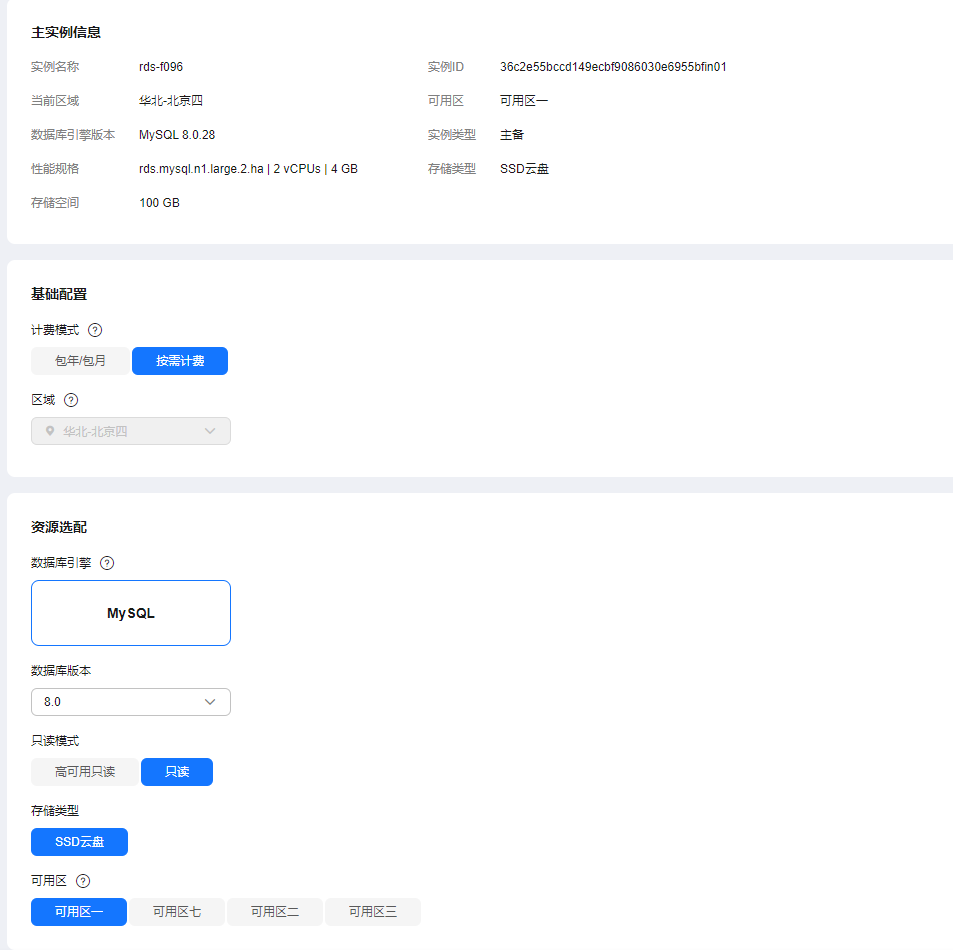
Task: Select 包年/包月 billing mode
Action: 80,361
